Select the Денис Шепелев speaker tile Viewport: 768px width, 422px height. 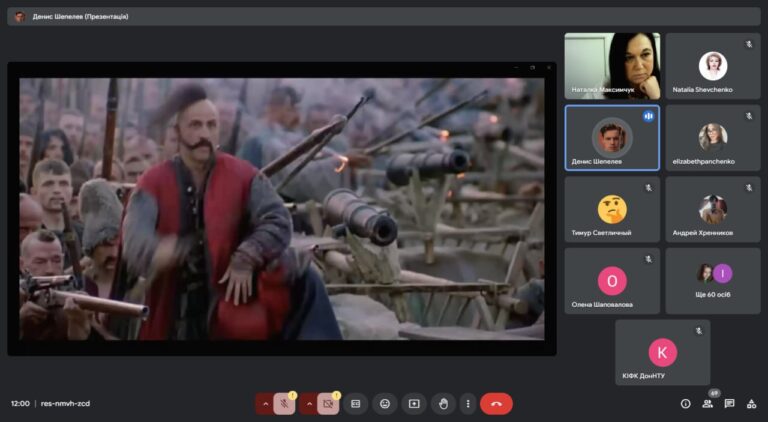(x=612, y=138)
